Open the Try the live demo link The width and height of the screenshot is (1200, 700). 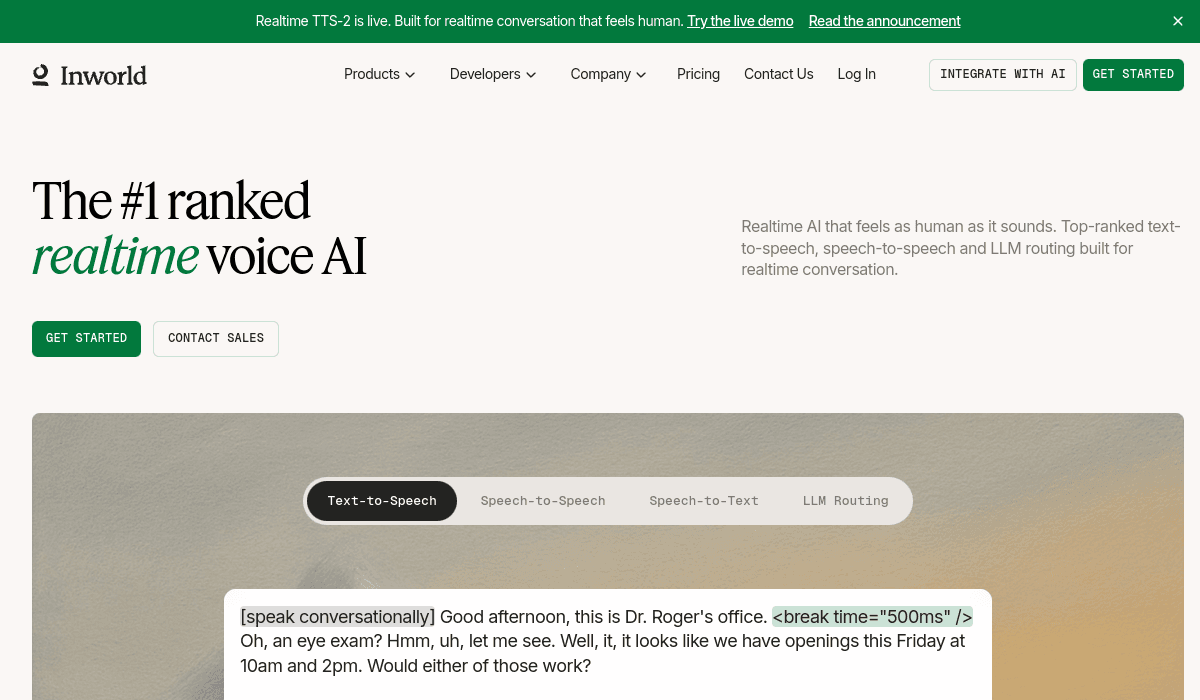click(x=740, y=21)
